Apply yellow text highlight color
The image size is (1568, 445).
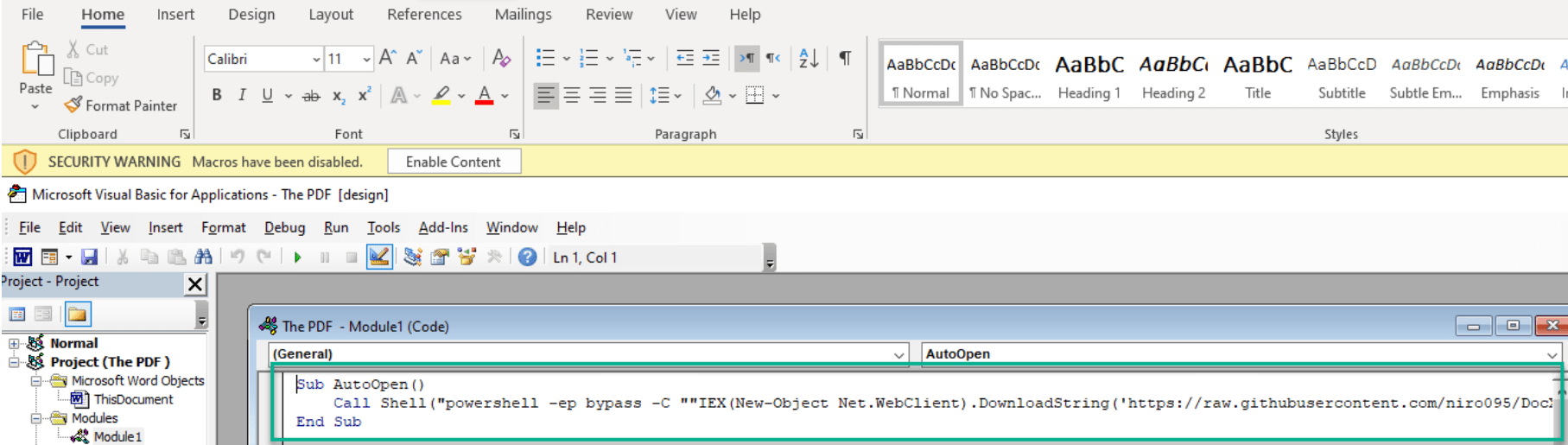pos(441,95)
